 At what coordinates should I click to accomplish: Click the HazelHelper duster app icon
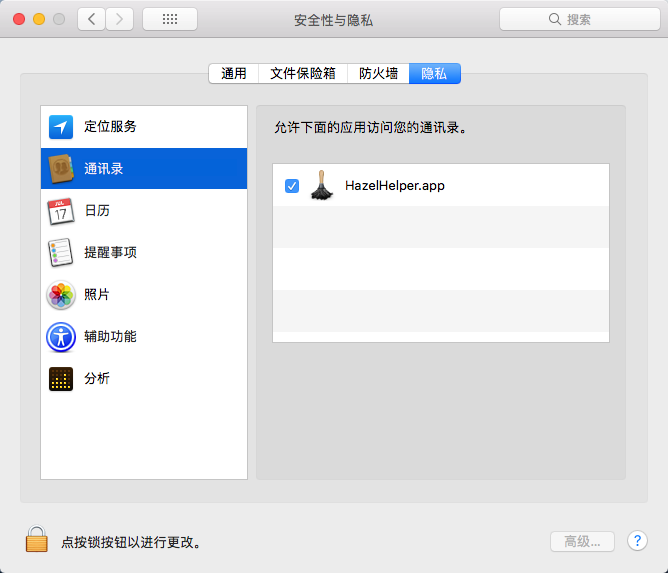[x=322, y=185]
